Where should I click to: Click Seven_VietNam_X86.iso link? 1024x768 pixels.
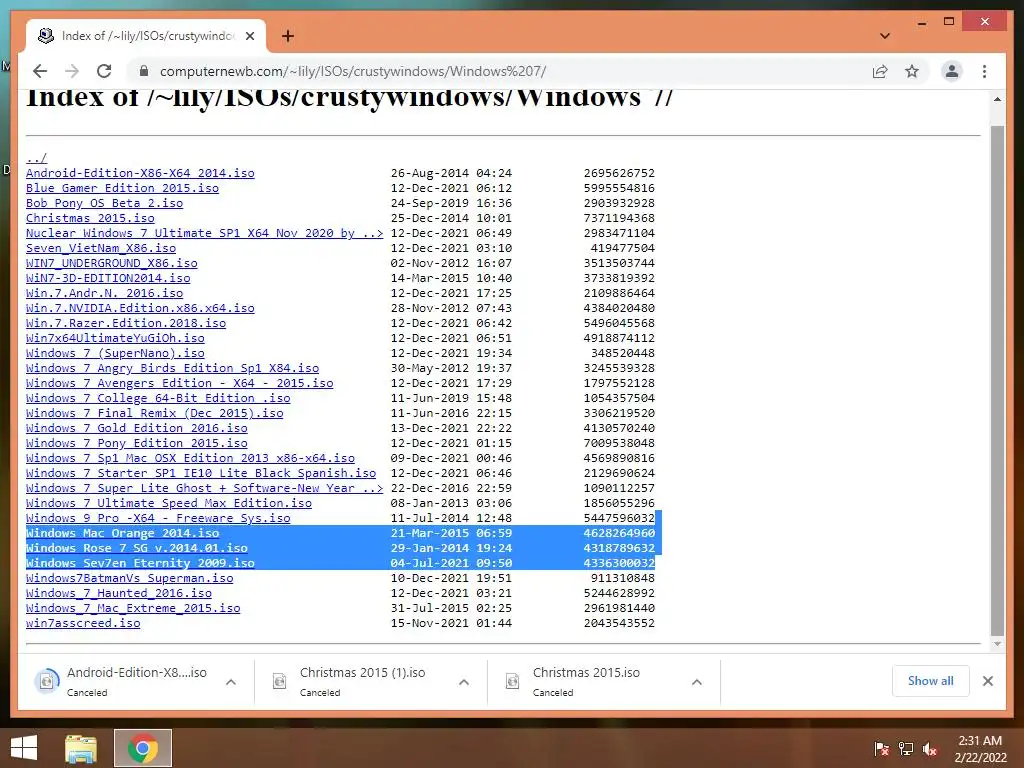click(101, 248)
